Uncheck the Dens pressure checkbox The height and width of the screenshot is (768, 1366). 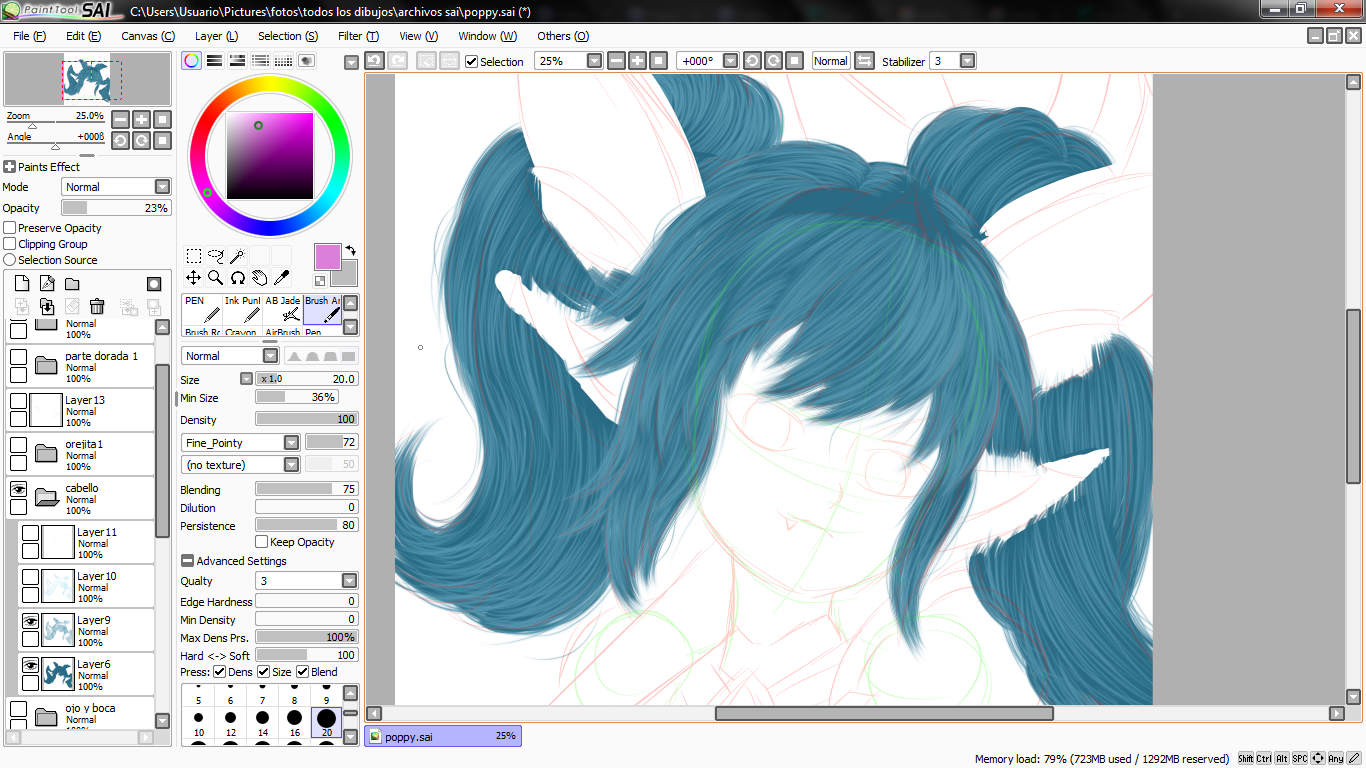point(220,672)
